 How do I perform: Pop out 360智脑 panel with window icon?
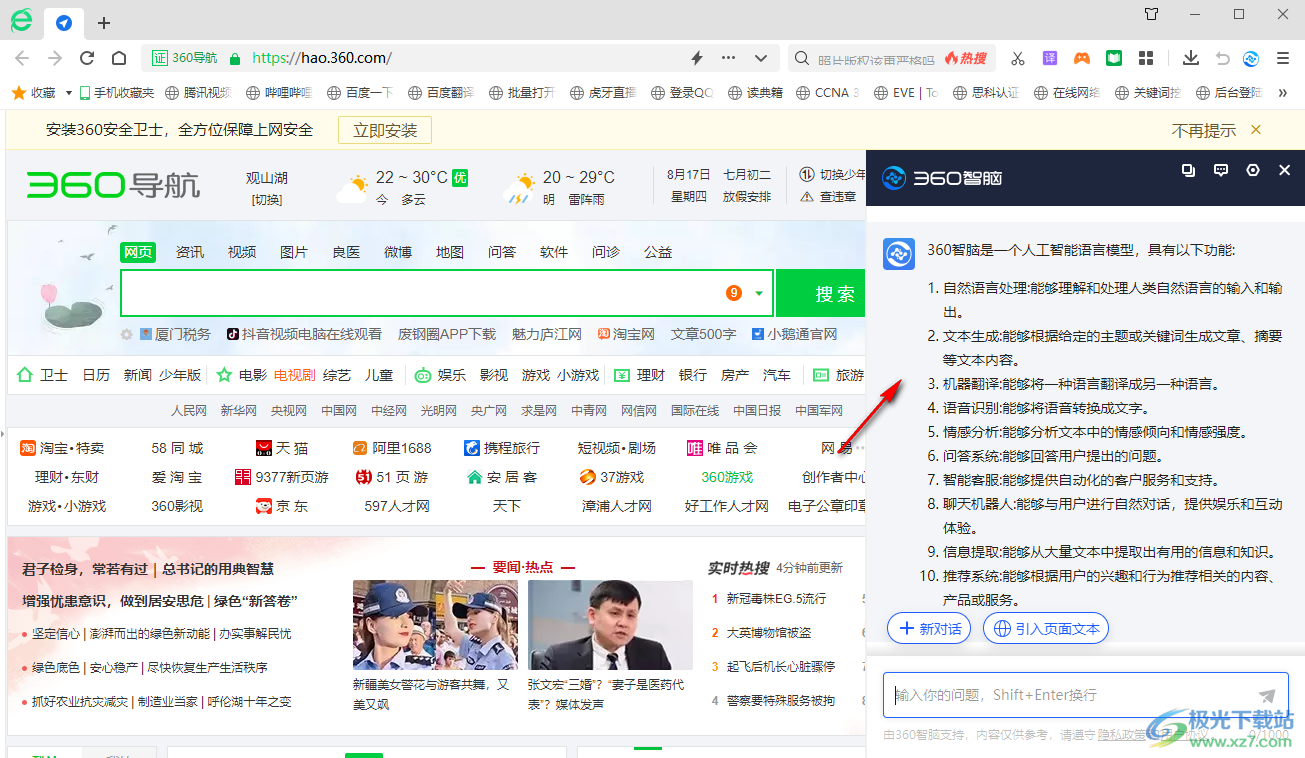pos(1188,171)
